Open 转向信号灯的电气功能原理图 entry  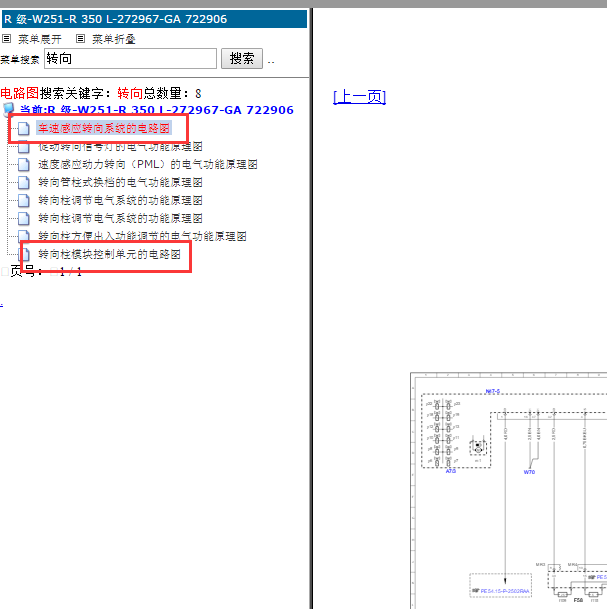point(120,147)
